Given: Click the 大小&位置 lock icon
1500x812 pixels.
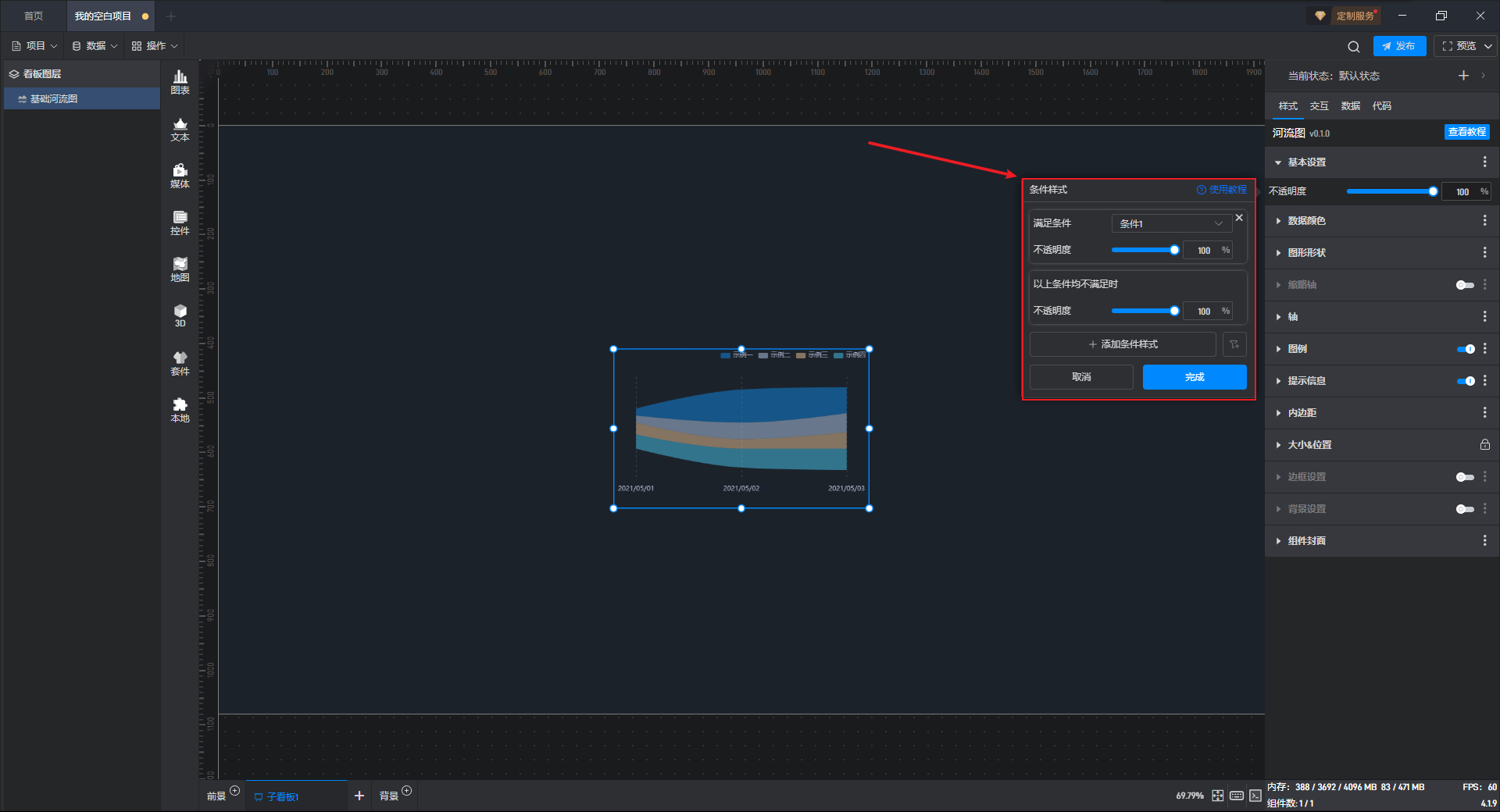Looking at the screenshot, I should pos(1484,444).
